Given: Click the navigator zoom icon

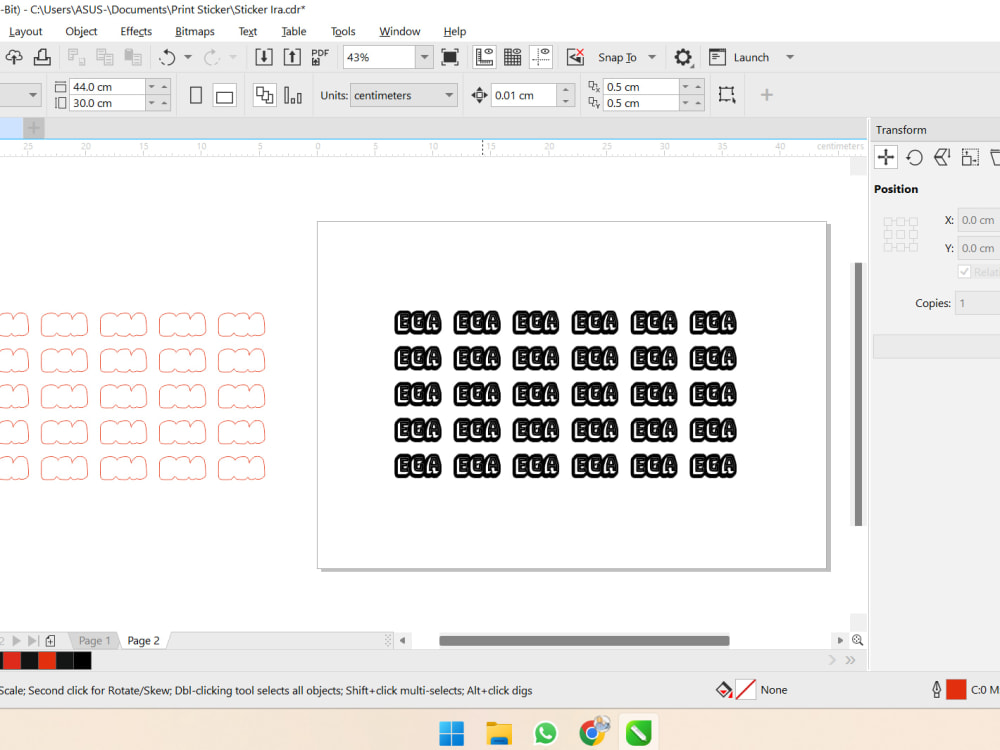Looking at the screenshot, I should (x=858, y=640).
